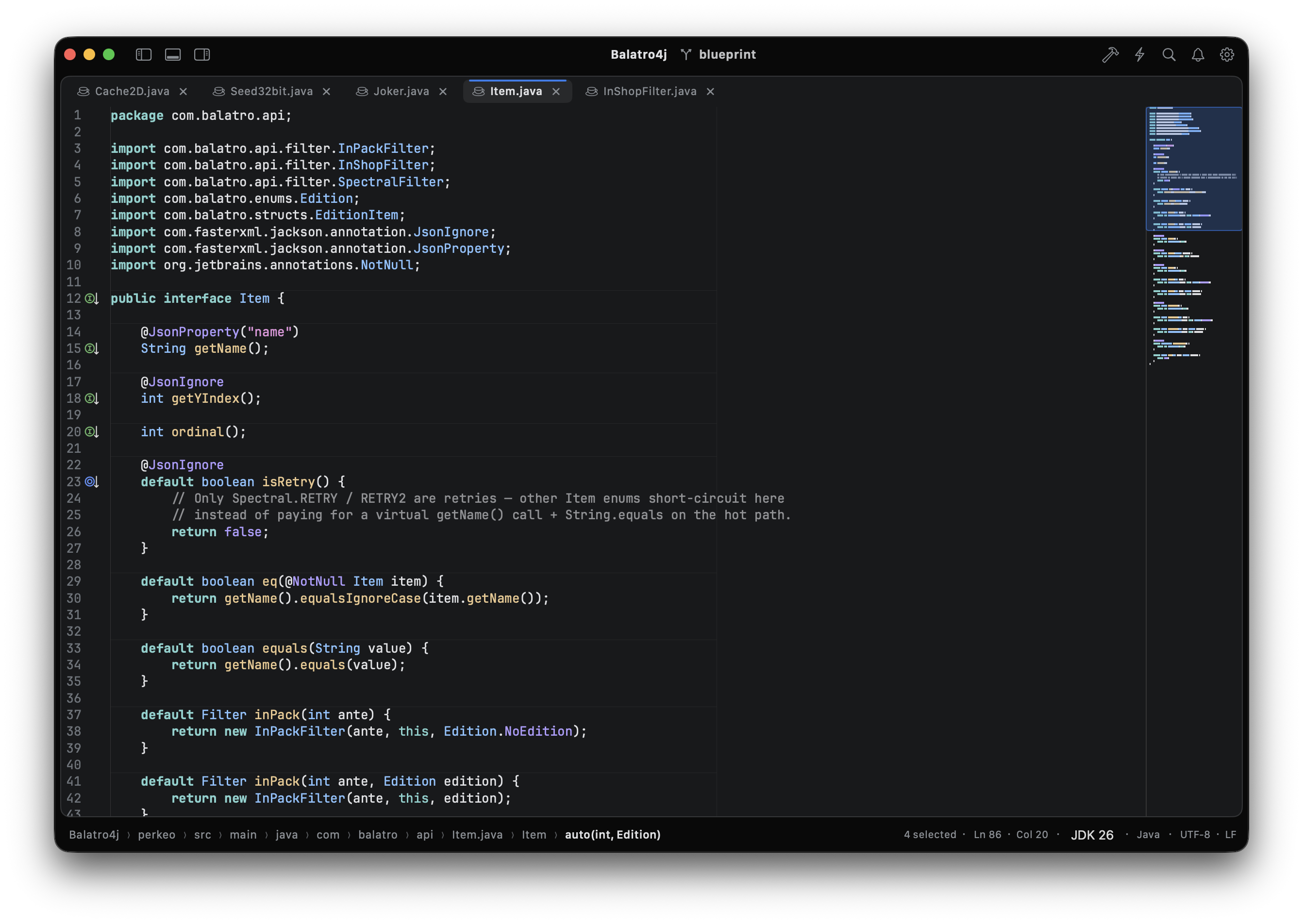Change the Java language mode
Image resolution: width=1303 pixels, height=924 pixels.
1148,835
